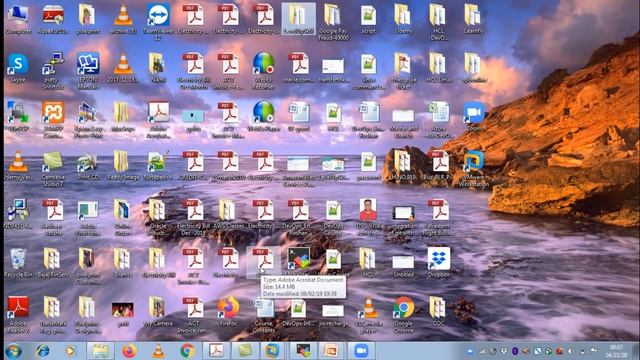Open the Learnfly folder
The height and width of the screenshot is (360, 640).
click(473, 19)
